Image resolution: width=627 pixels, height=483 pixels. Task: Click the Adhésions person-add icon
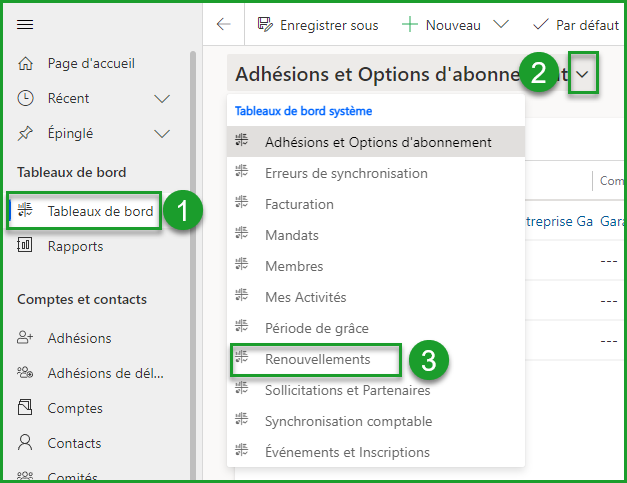(26, 338)
